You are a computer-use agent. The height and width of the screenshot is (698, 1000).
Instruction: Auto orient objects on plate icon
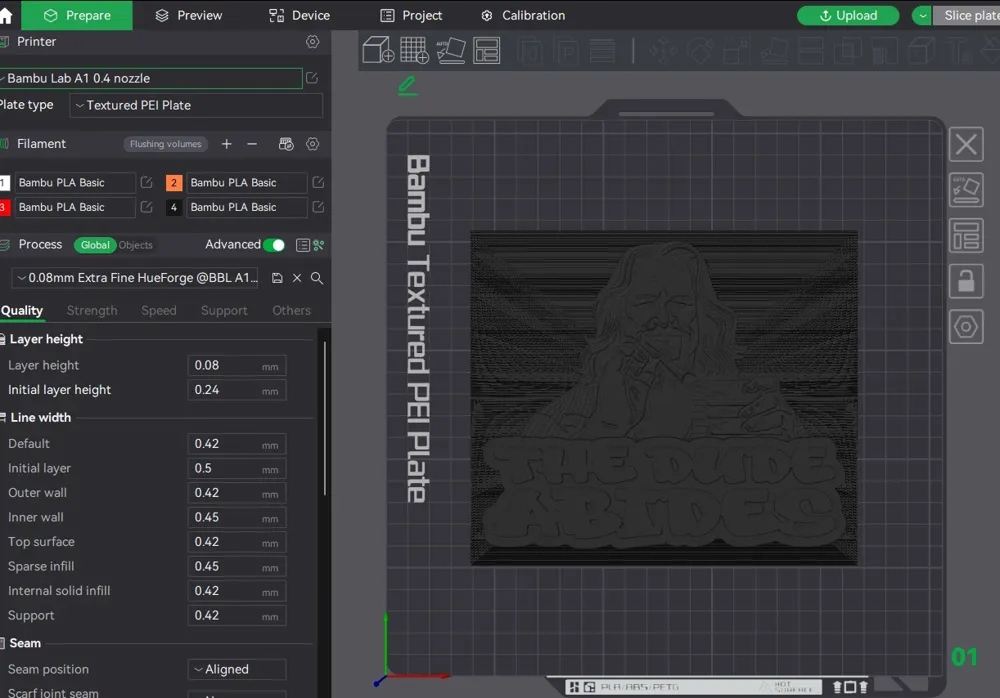coord(966,190)
